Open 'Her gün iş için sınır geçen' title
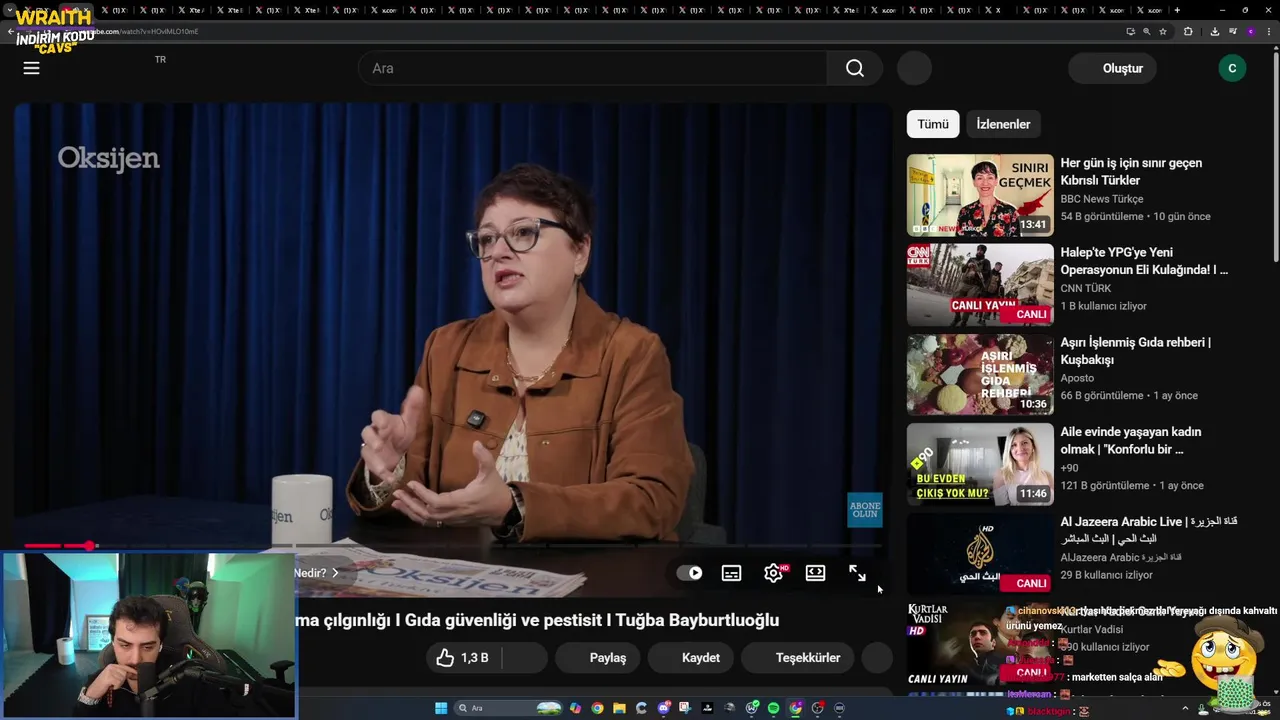 (x=1131, y=172)
